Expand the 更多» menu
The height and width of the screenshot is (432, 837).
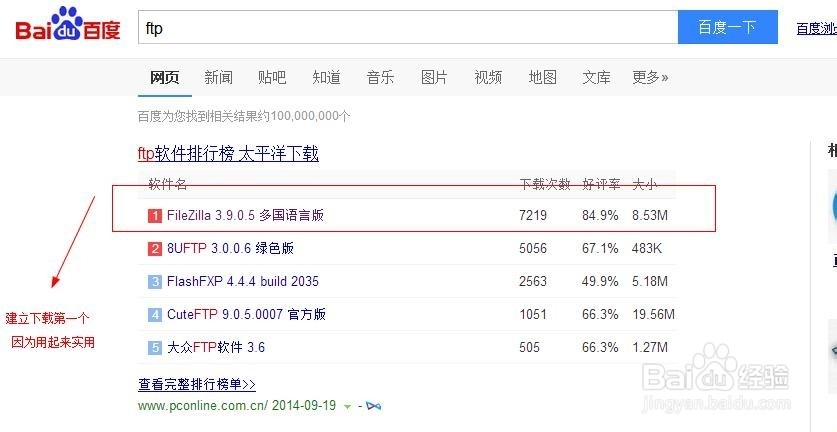point(650,77)
